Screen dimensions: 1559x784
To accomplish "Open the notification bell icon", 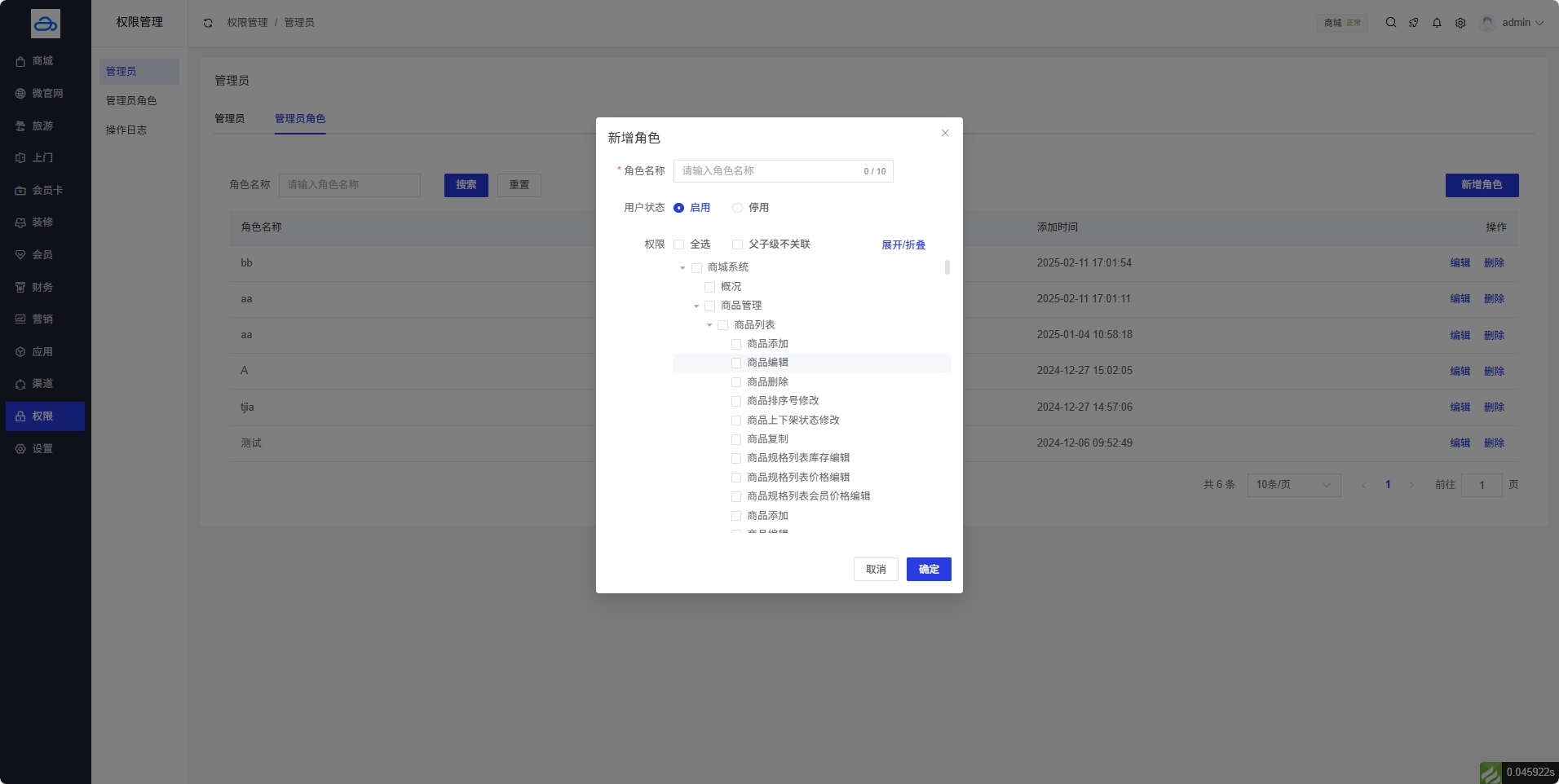I will (x=1437, y=23).
